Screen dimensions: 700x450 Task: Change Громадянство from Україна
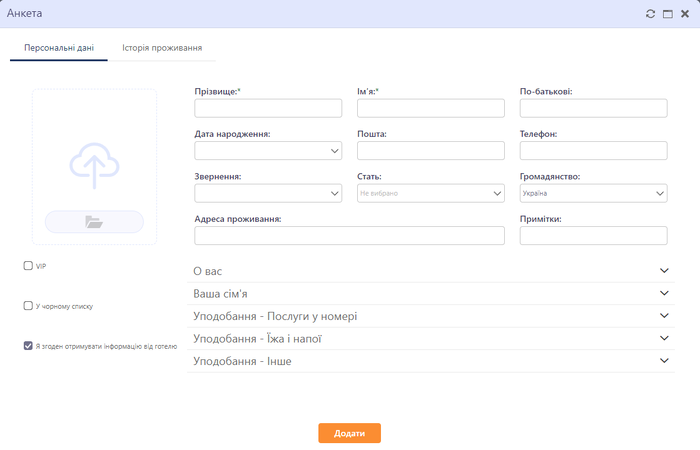[x=593, y=194]
